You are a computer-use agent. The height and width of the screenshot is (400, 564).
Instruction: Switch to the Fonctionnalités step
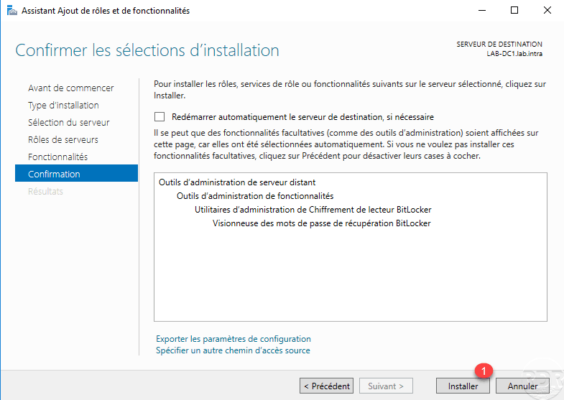pyautogui.click(x=58, y=157)
